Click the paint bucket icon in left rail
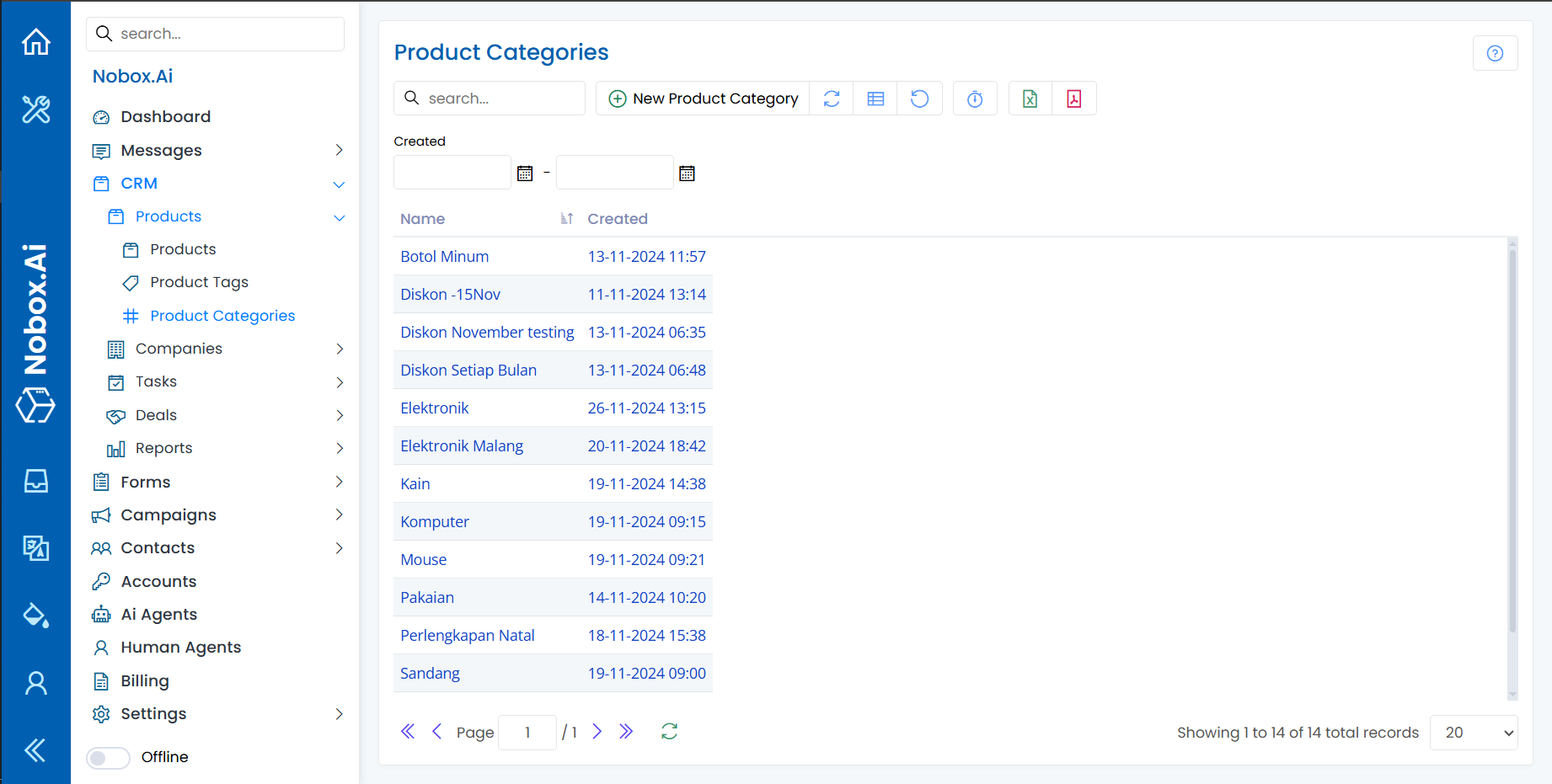 pyautogui.click(x=35, y=616)
